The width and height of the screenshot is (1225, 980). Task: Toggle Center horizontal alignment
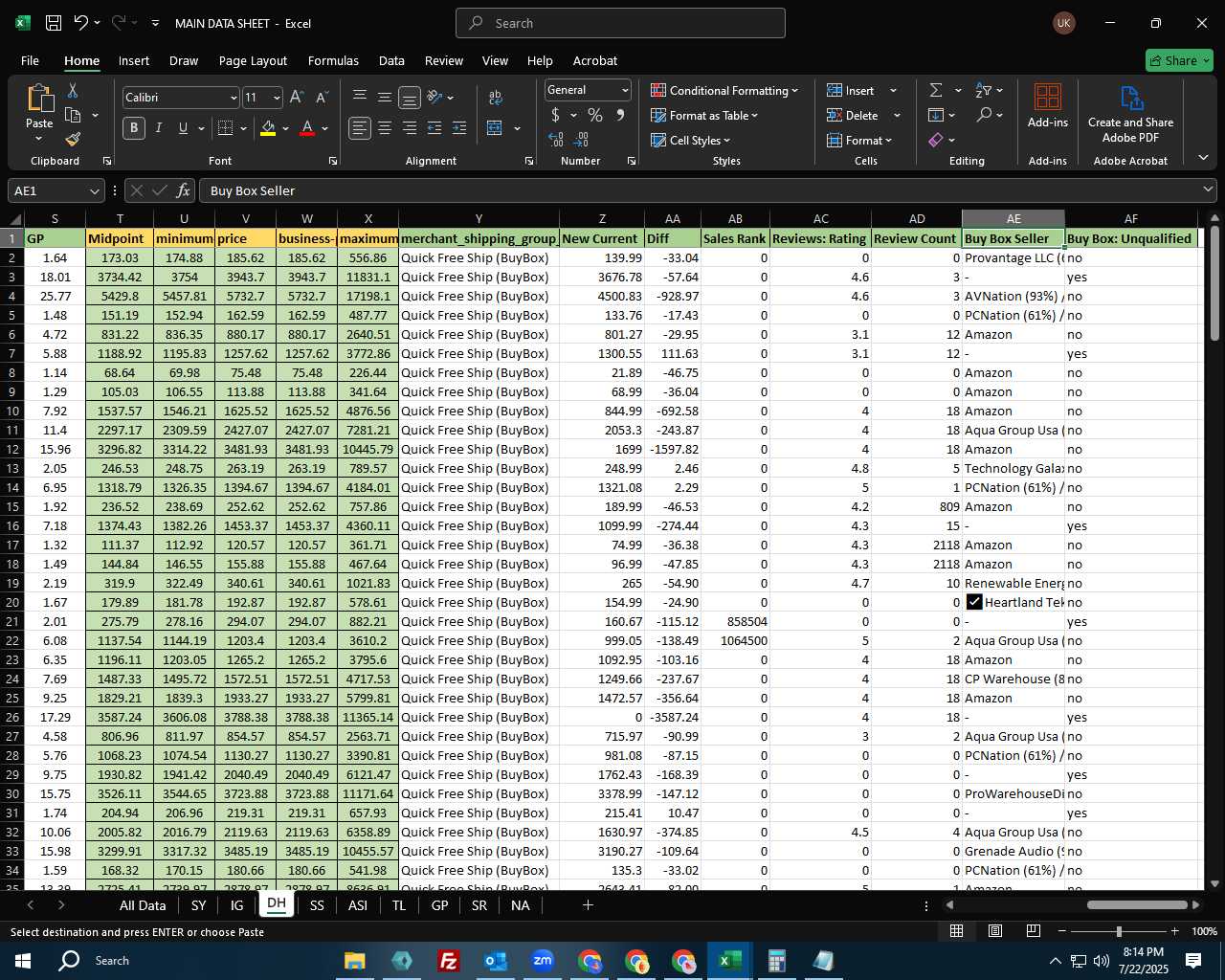point(385,128)
